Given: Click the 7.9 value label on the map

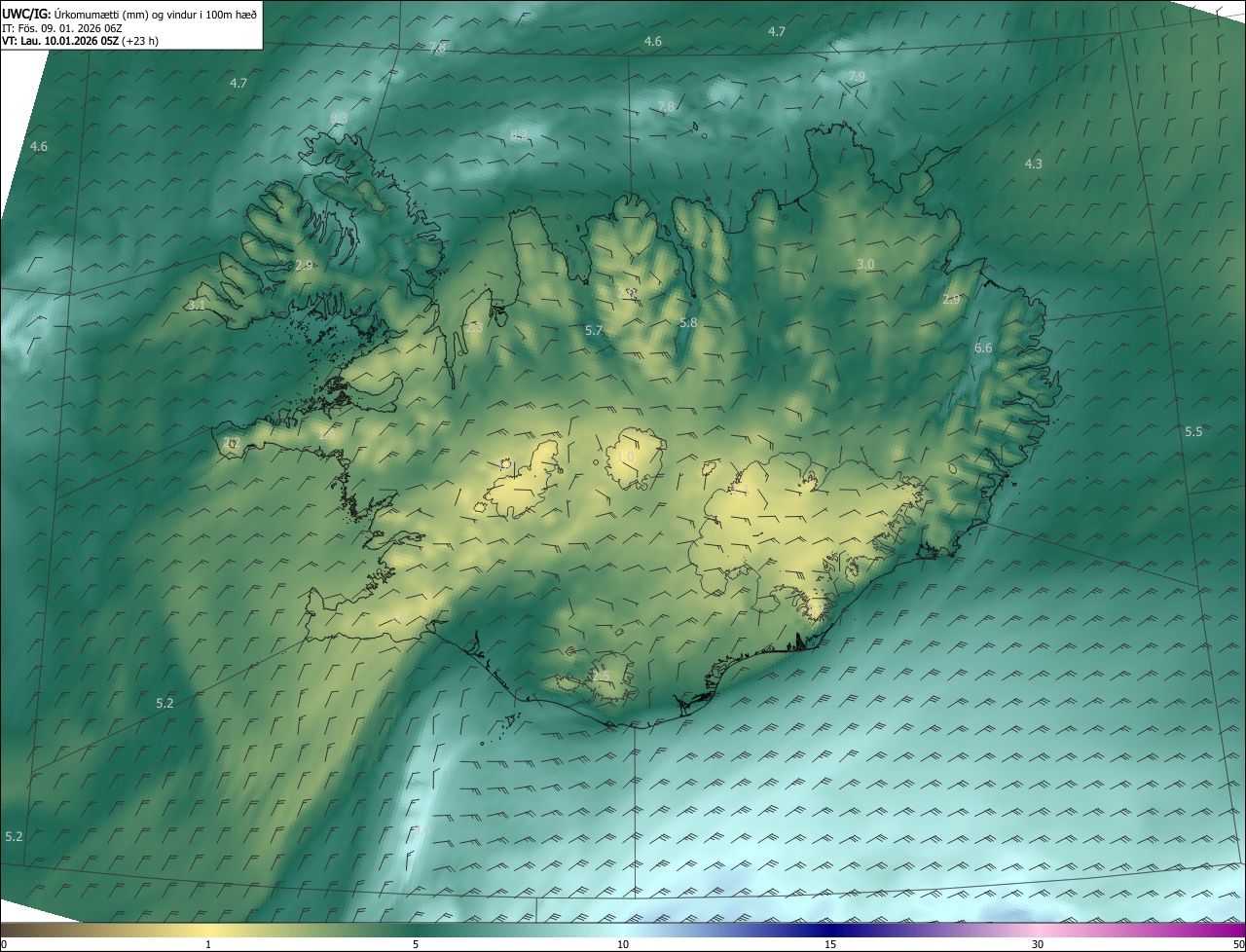Looking at the screenshot, I should point(857,76).
